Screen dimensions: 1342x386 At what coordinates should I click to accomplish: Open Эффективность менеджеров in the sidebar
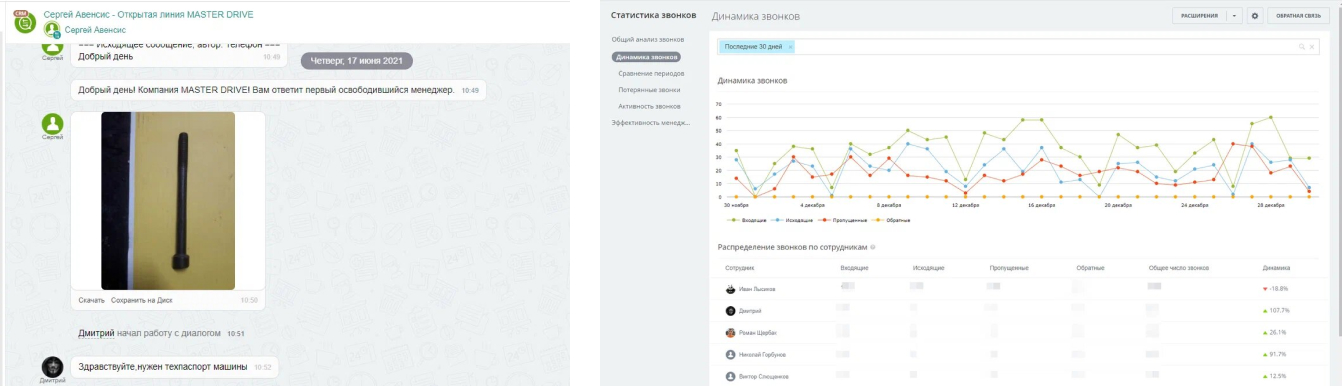[650, 122]
